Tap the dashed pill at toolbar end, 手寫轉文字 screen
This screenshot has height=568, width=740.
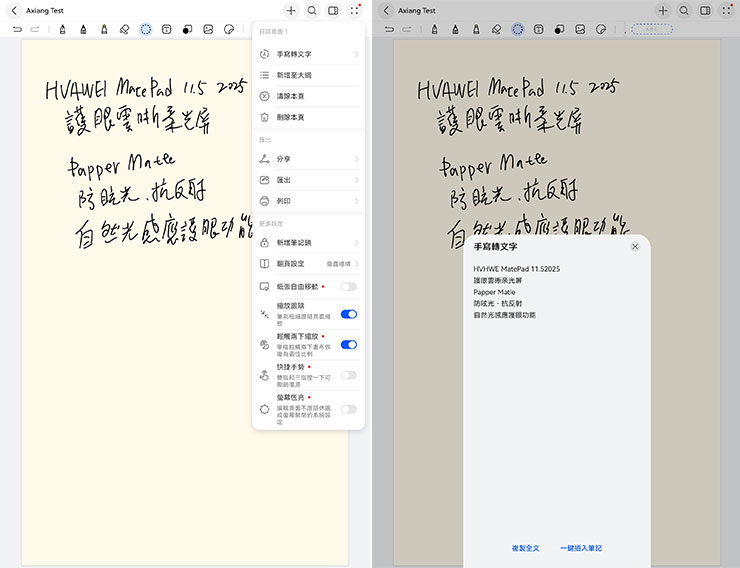point(652,29)
